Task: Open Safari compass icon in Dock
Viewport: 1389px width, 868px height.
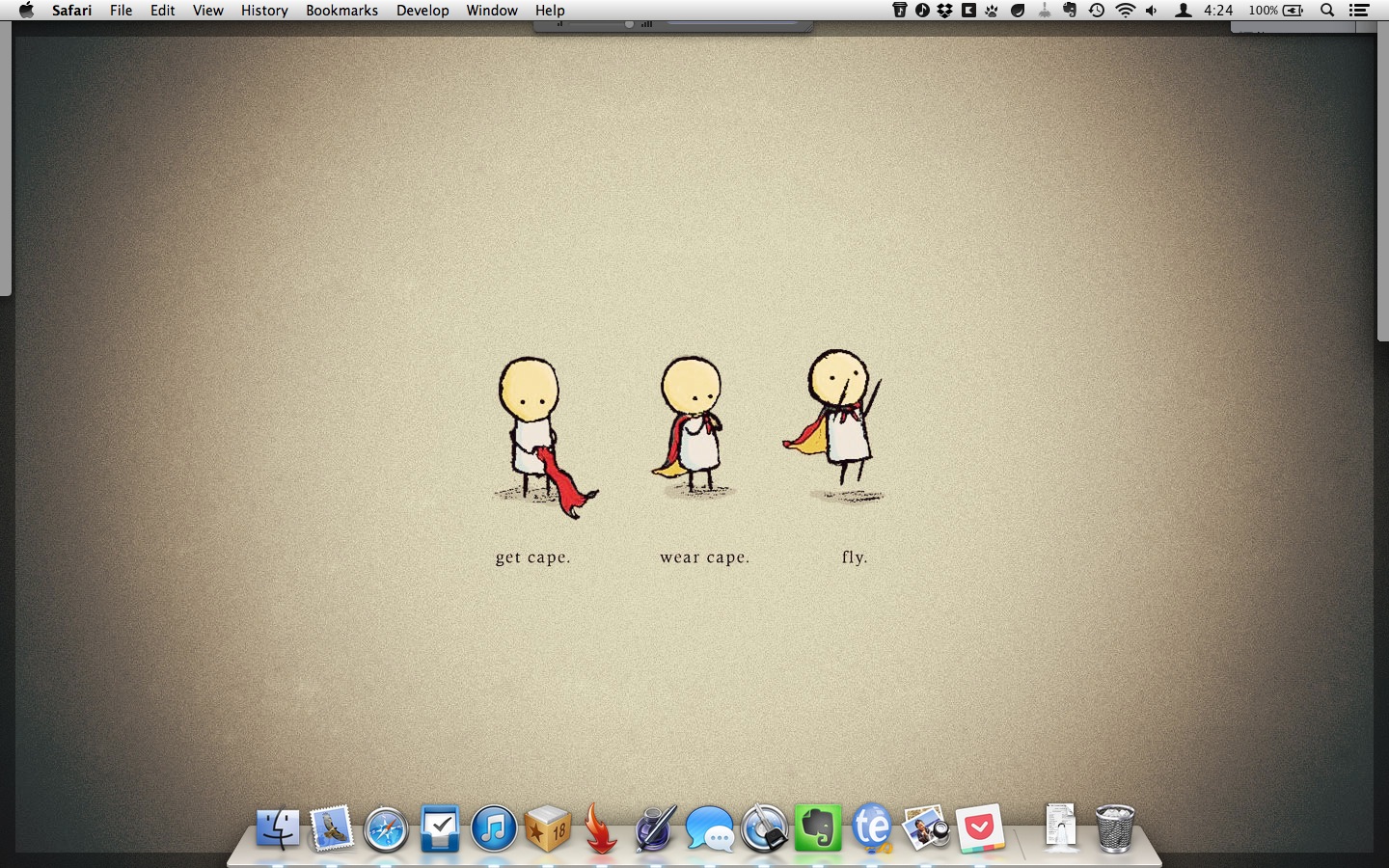Action: tap(386, 828)
